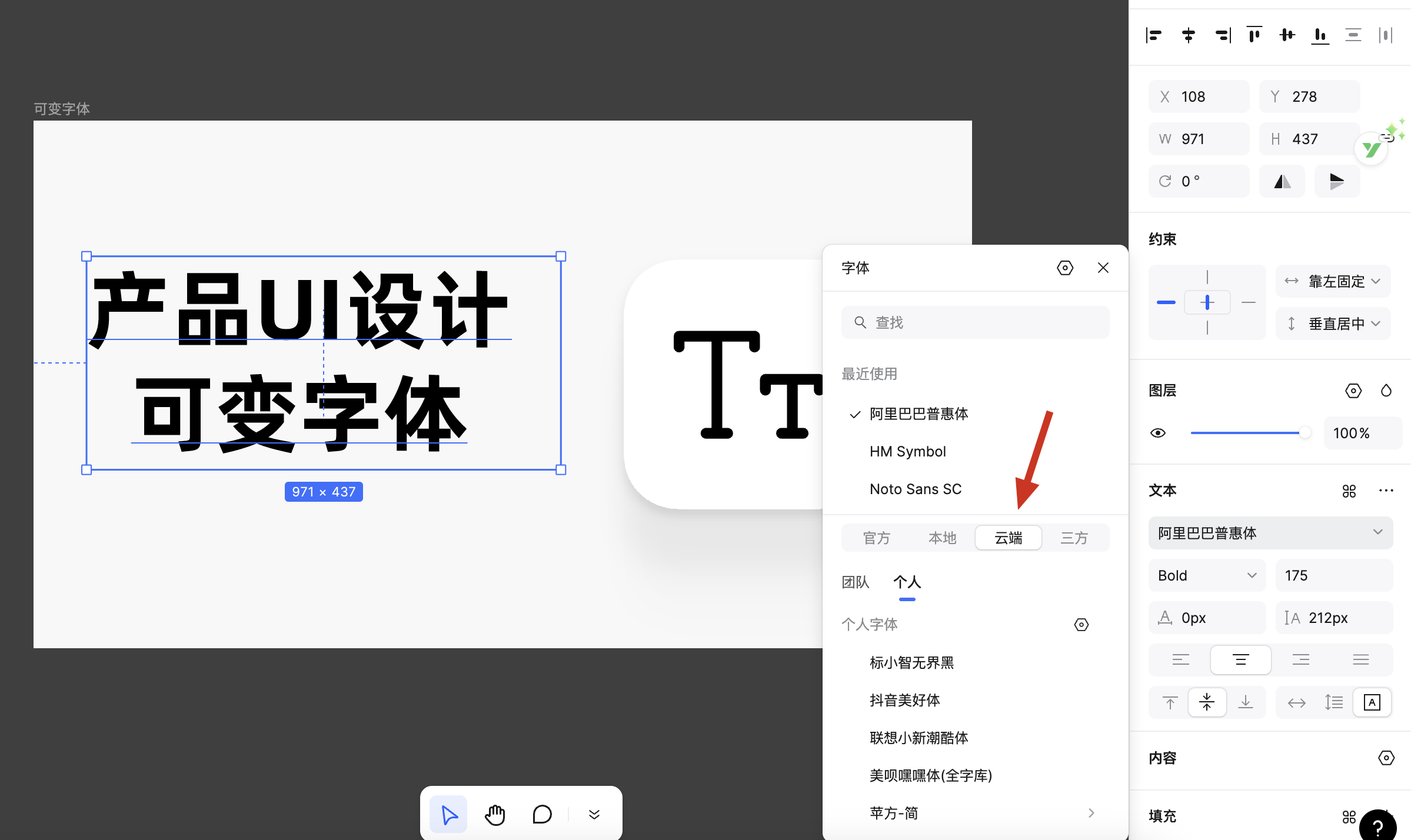Flip the selection horizontally
The height and width of the screenshot is (840, 1411).
tap(1282, 181)
